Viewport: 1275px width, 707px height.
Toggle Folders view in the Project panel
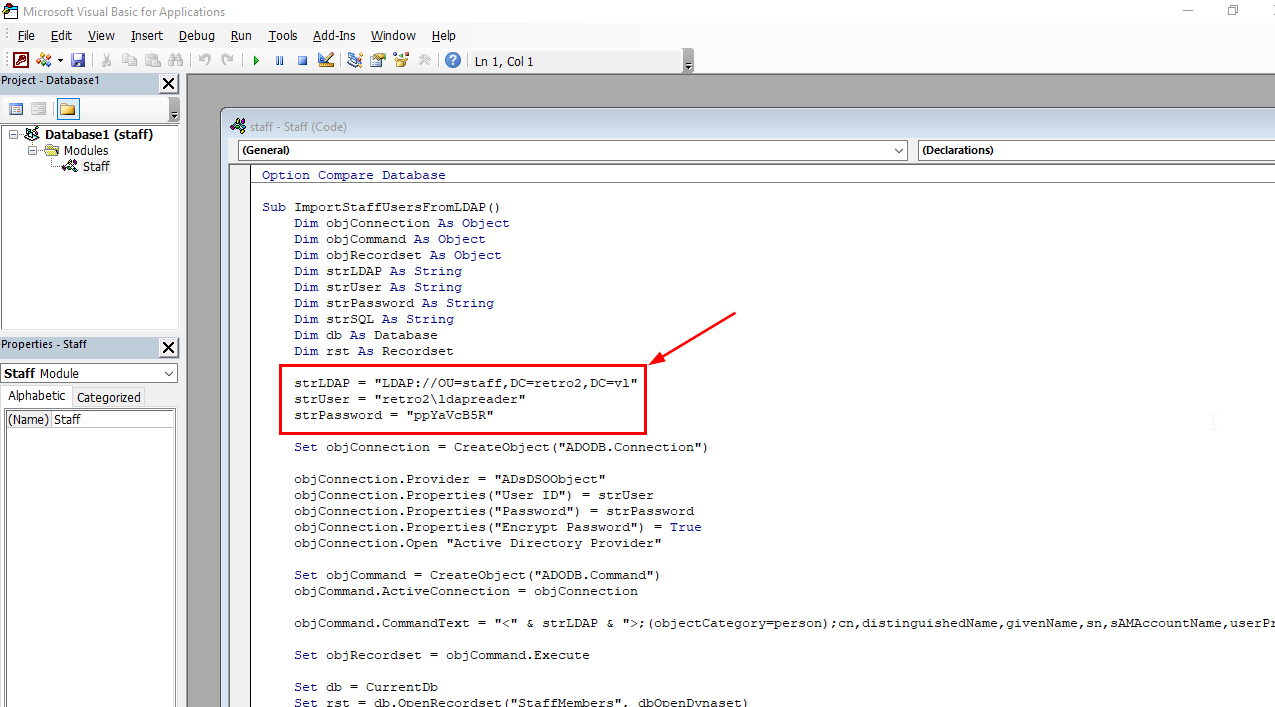(x=67, y=109)
